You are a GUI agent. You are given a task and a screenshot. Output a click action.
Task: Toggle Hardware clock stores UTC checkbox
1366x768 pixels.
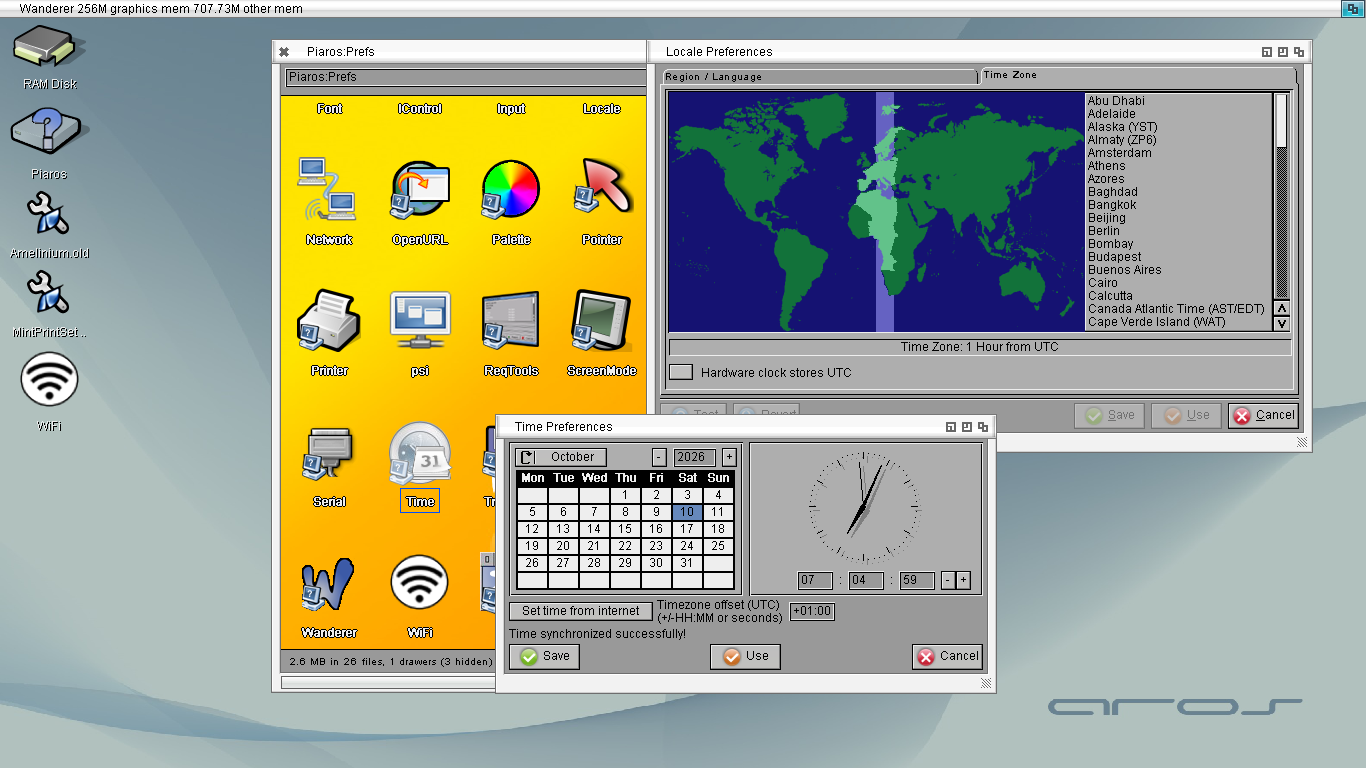[x=681, y=372]
